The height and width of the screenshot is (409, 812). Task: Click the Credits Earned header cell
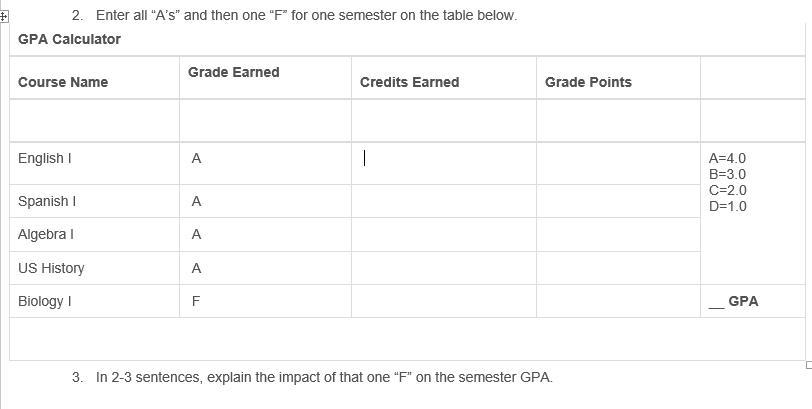pos(444,78)
